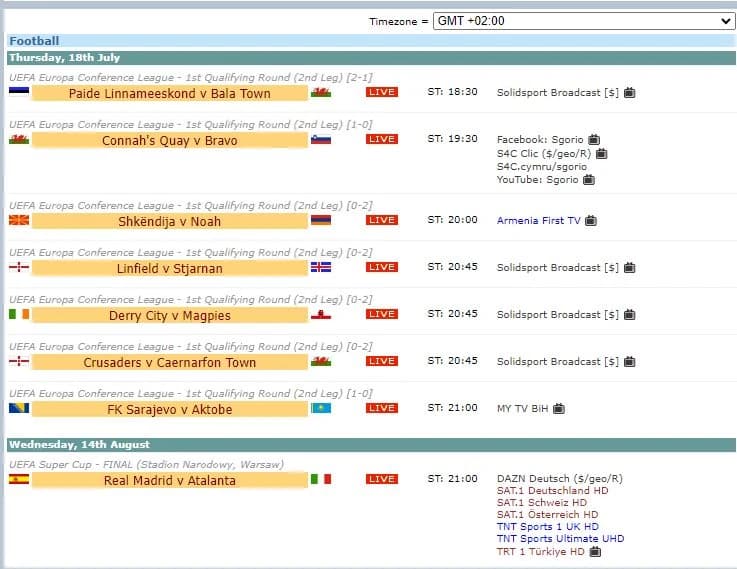Viewport: 737px width, 569px height.
Task: Open Connah's Quay v Bravo match
Action: [x=170, y=140]
